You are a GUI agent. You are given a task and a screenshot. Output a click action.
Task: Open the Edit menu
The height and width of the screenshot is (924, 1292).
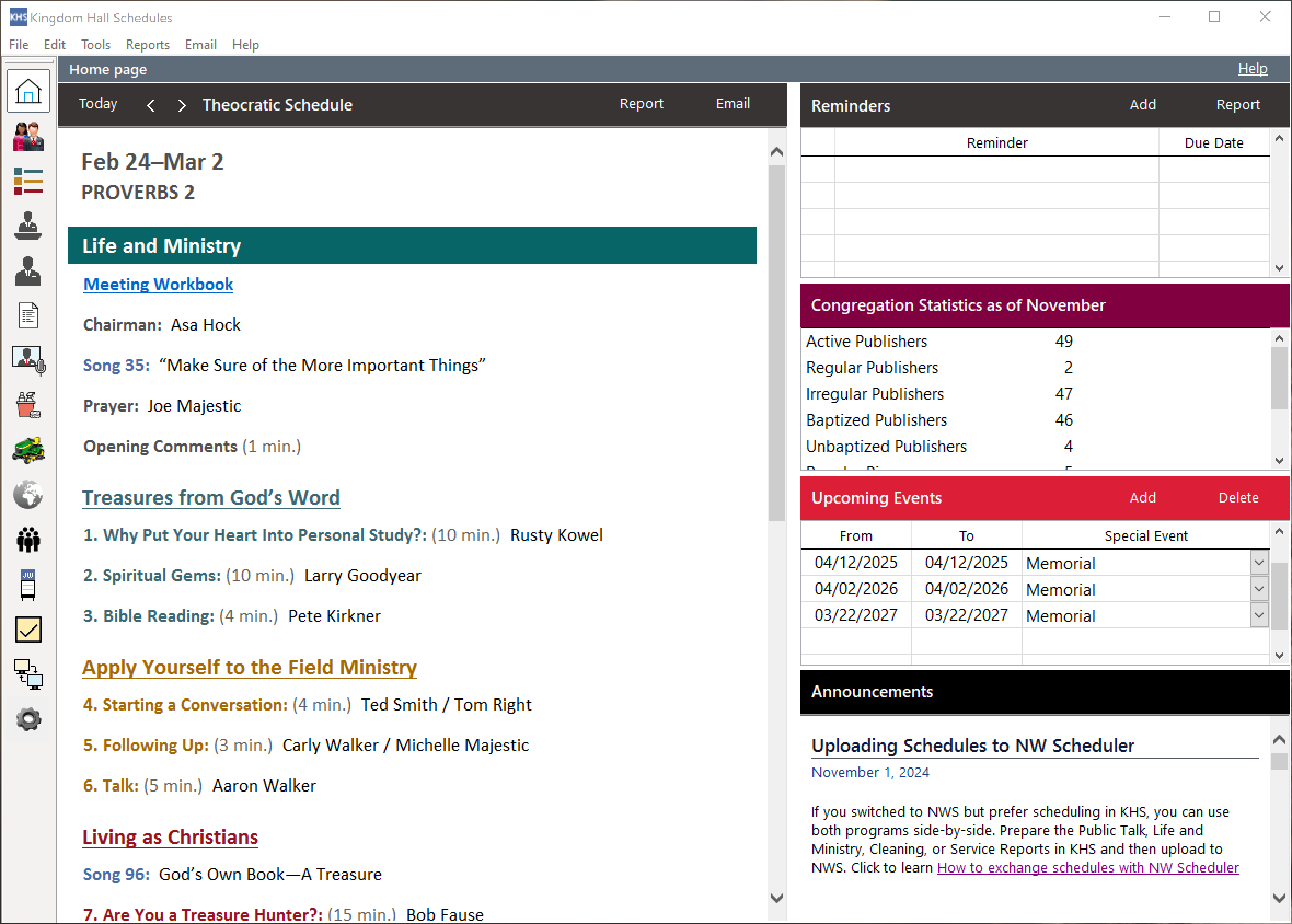(x=55, y=44)
